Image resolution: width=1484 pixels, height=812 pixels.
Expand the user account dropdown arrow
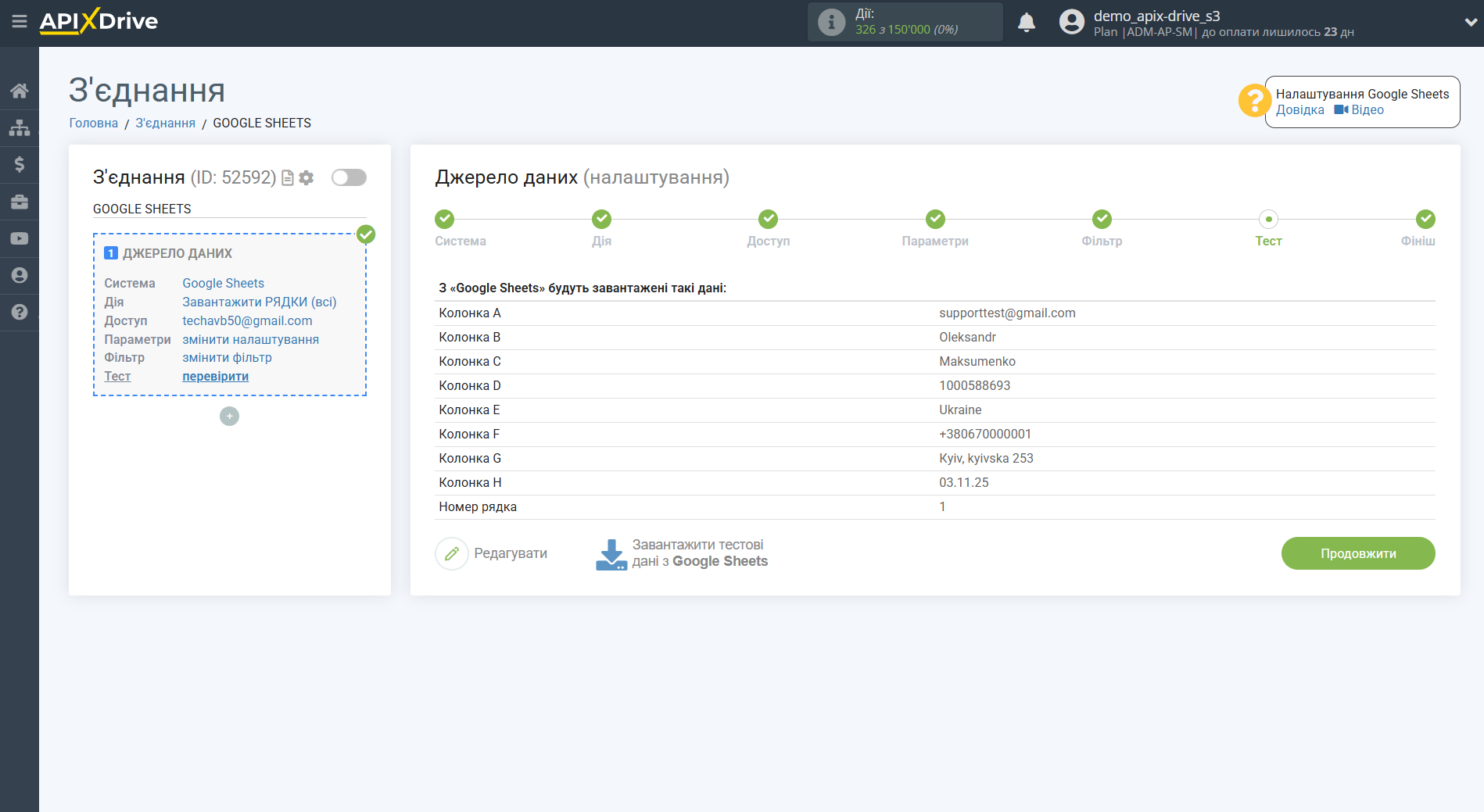[1470, 23]
